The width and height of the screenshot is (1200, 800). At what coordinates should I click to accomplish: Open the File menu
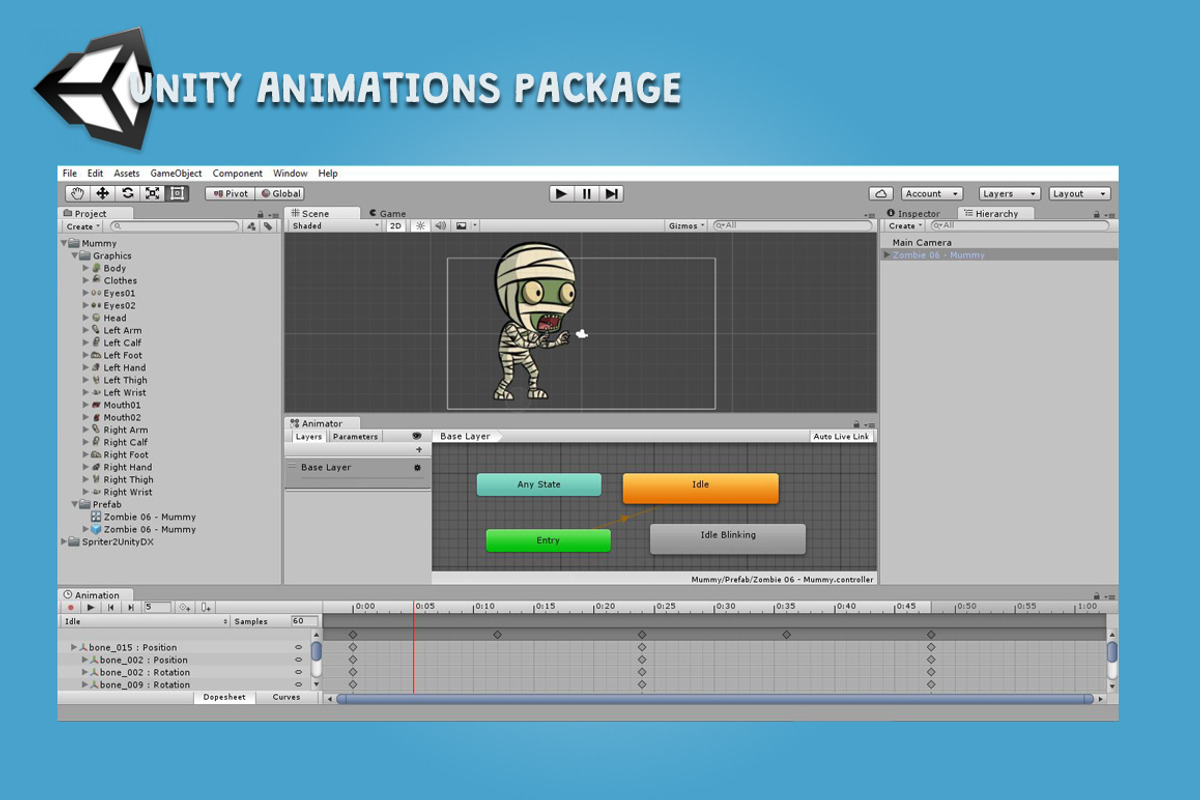coord(70,173)
